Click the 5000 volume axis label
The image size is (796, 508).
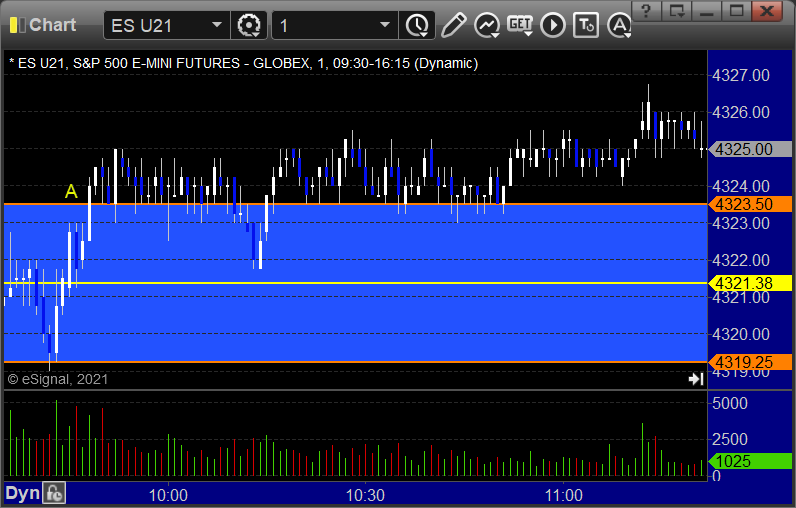(x=729, y=403)
